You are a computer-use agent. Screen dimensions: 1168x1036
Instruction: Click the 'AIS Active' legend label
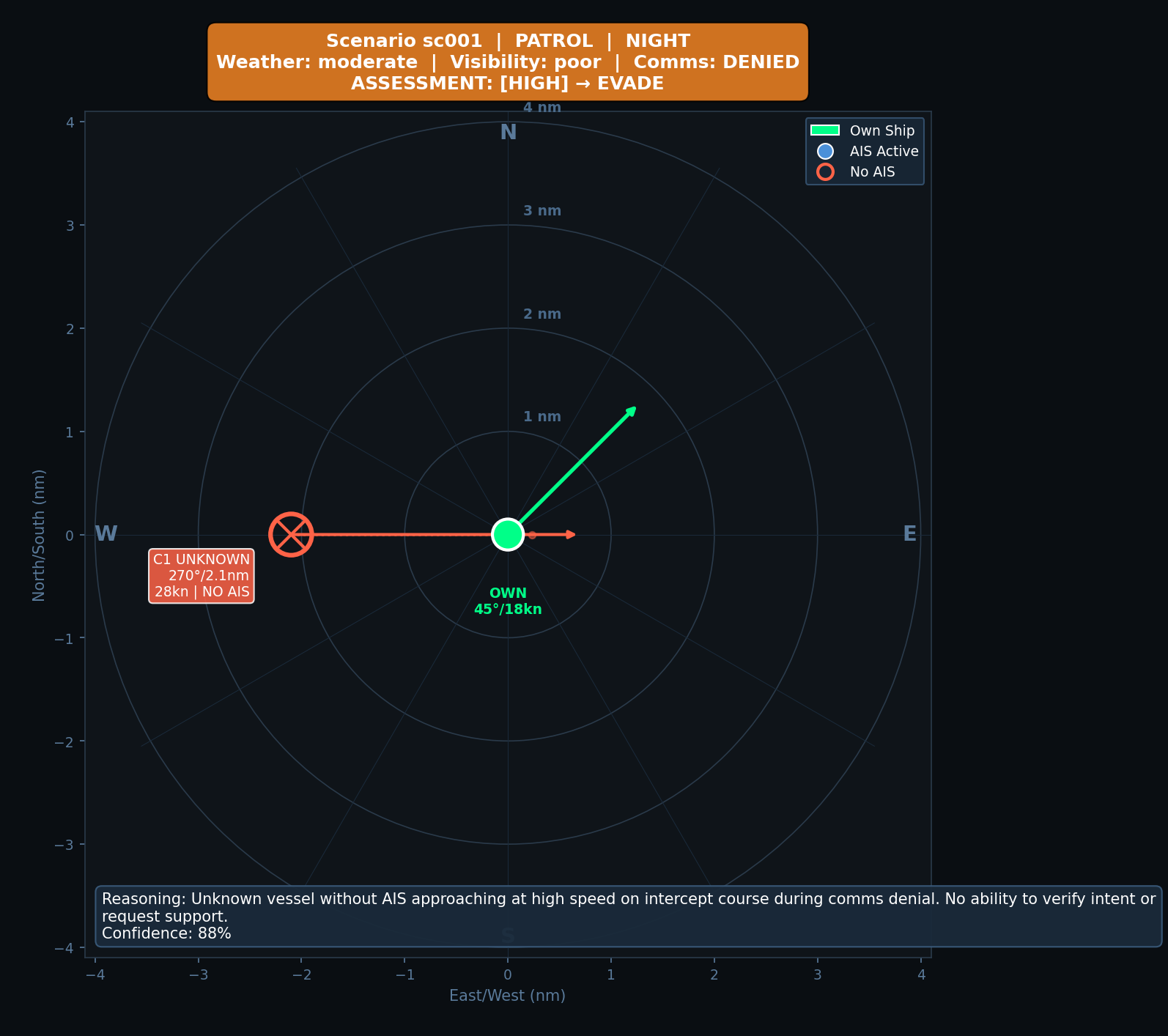click(x=884, y=152)
